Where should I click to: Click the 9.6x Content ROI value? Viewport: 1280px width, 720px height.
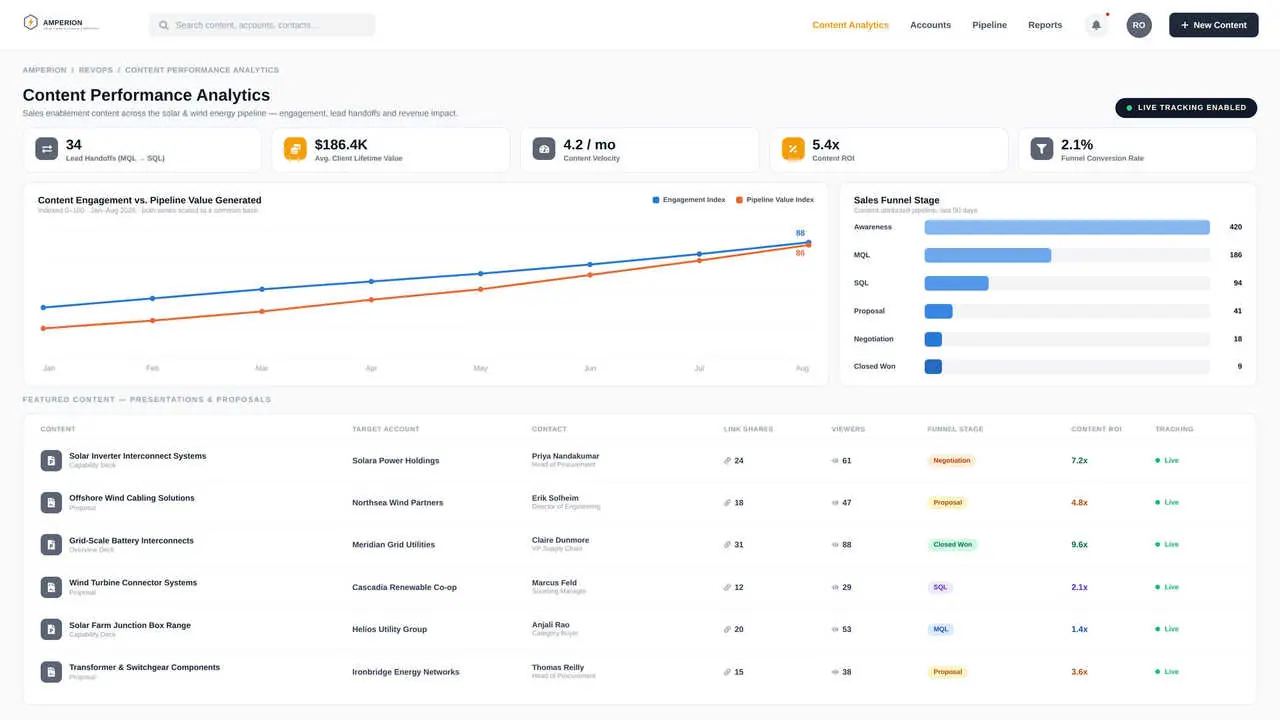click(x=1079, y=545)
